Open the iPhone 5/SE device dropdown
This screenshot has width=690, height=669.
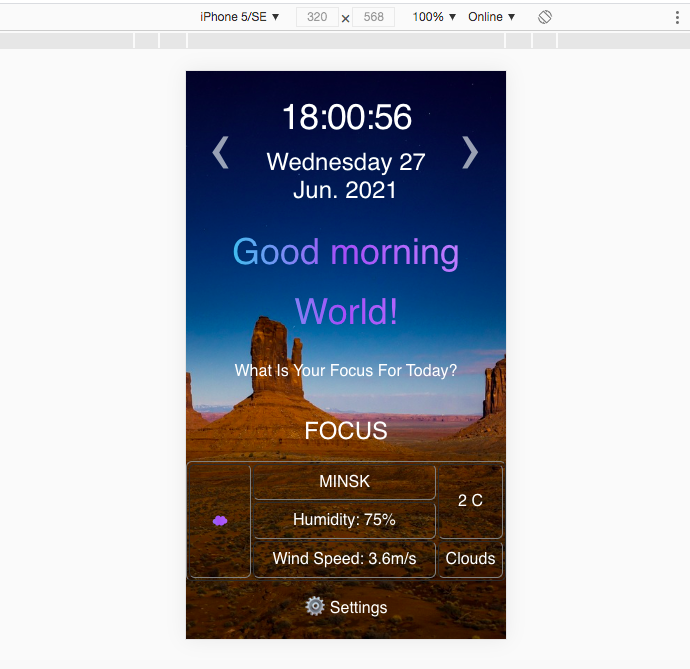click(240, 17)
